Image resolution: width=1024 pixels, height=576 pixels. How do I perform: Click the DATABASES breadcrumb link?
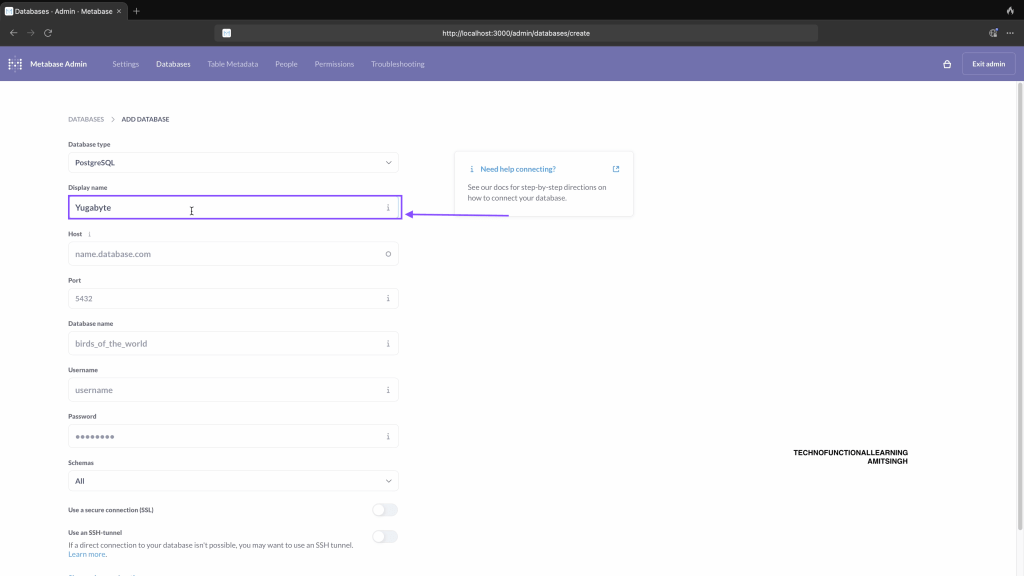coord(86,119)
